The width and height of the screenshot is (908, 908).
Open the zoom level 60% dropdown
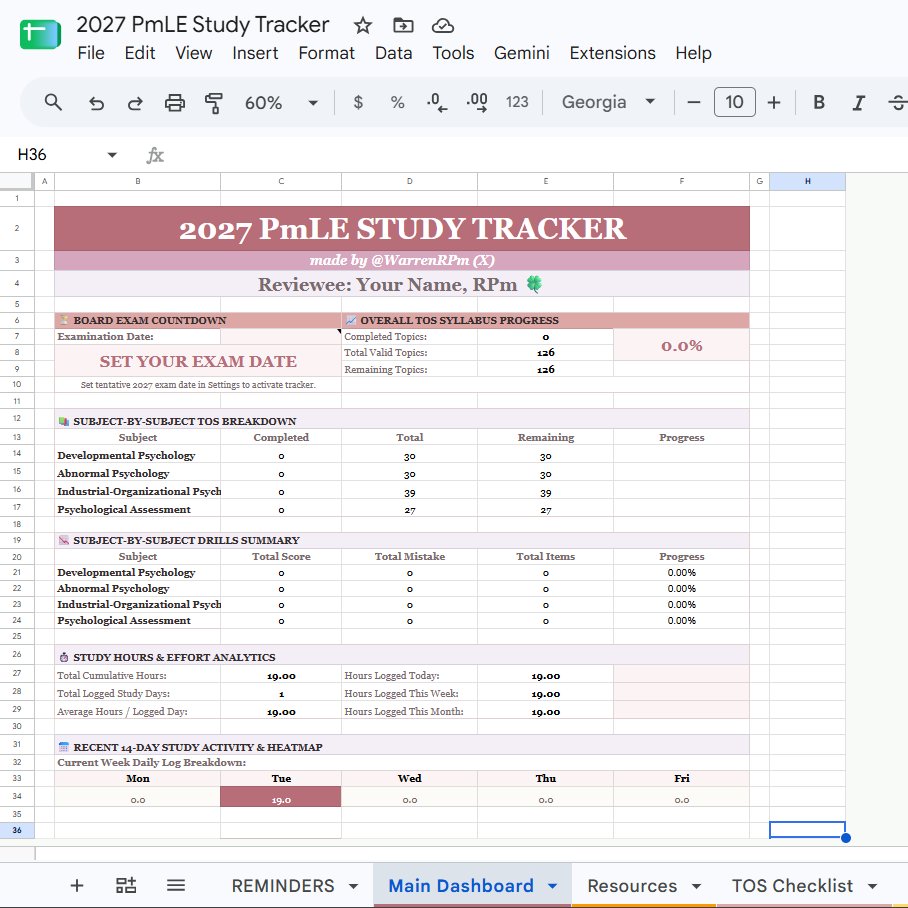click(x=281, y=102)
